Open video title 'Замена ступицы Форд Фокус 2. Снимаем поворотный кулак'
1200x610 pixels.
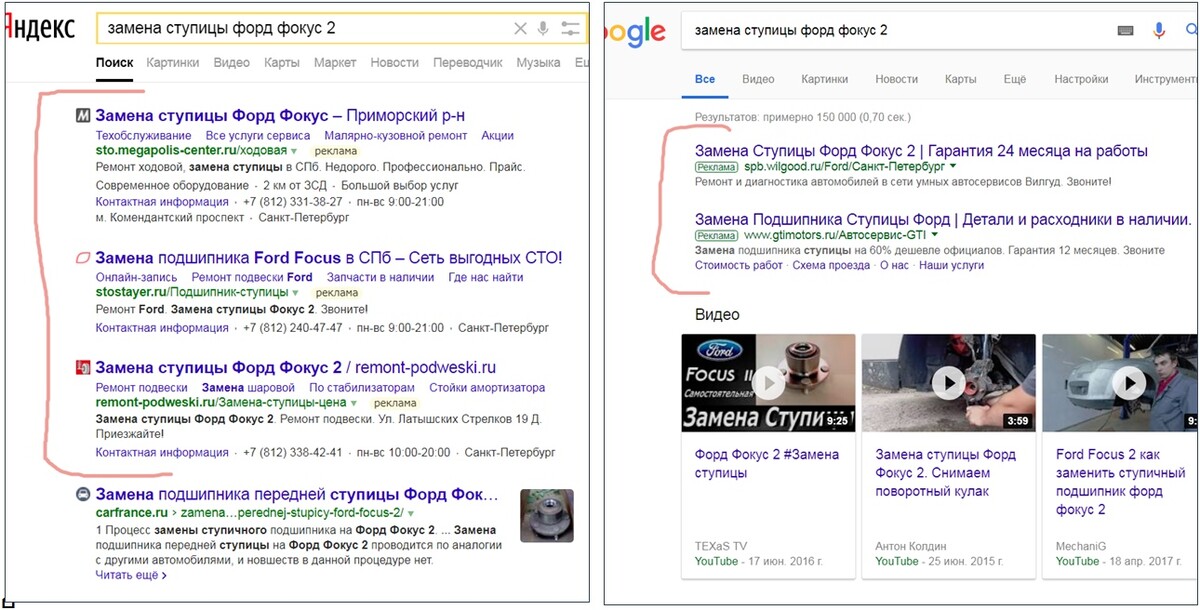click(x=945, y=472)
